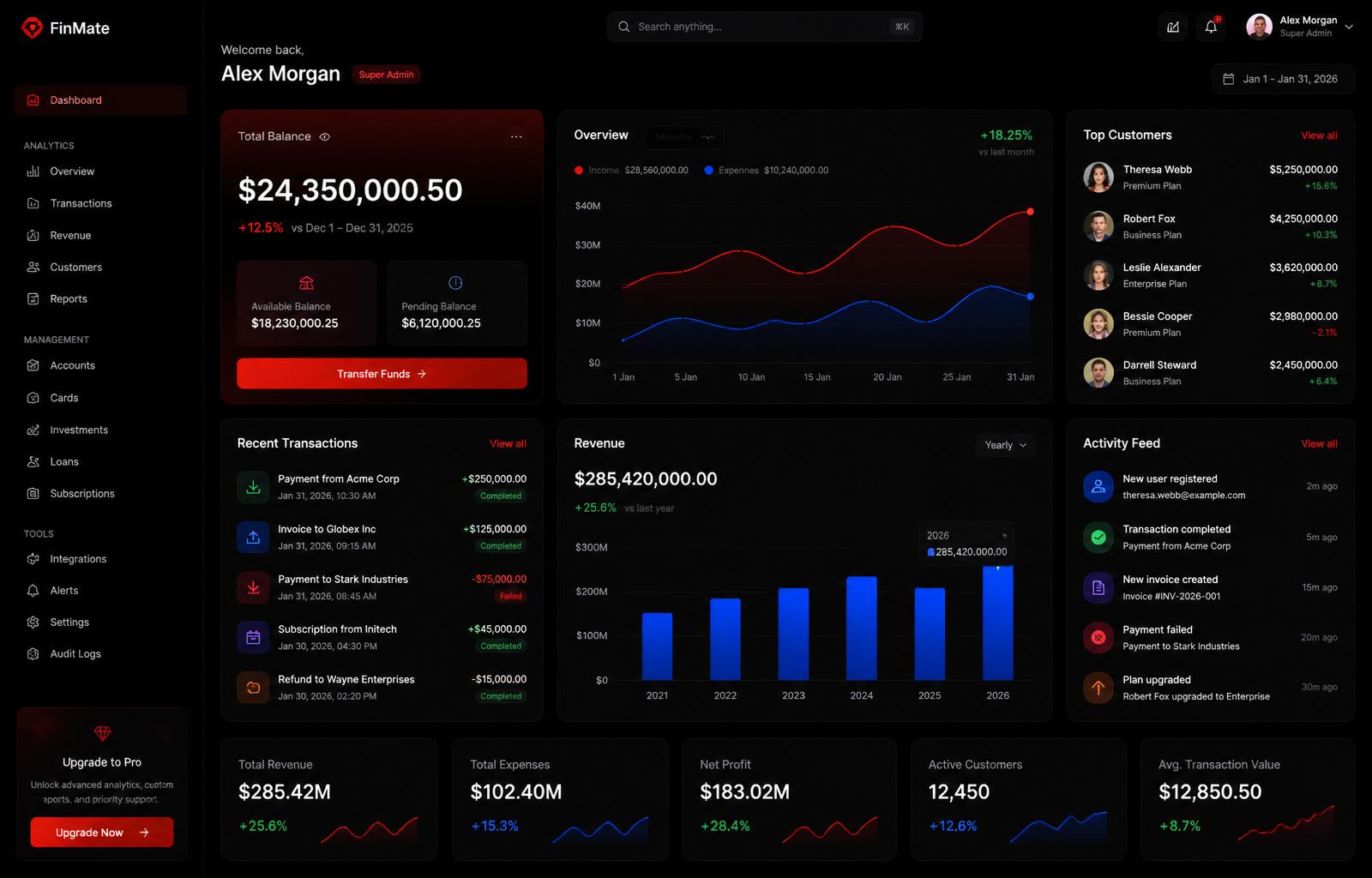Click the calendar icon in date range

[1228, 79]
